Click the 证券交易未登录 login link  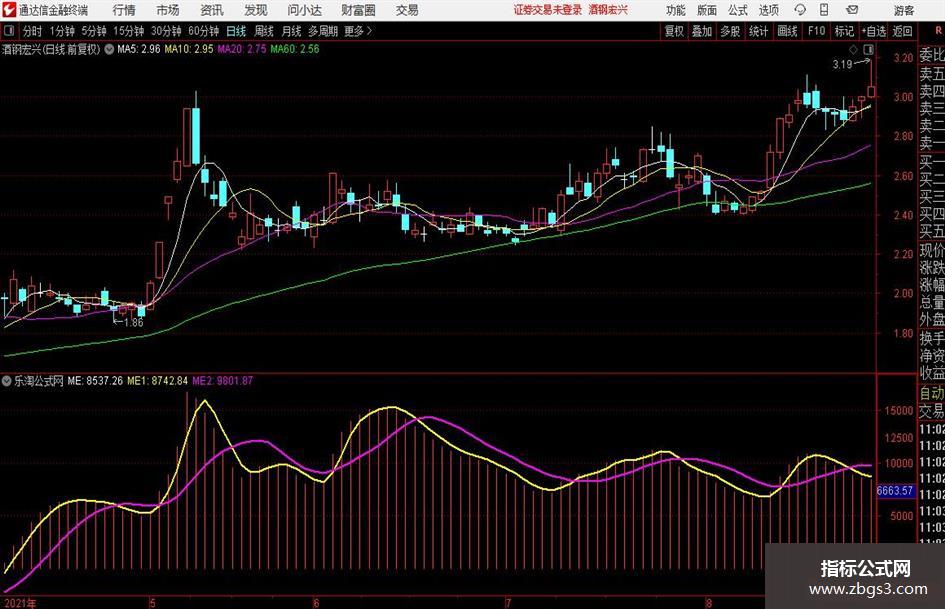(548, 10)
